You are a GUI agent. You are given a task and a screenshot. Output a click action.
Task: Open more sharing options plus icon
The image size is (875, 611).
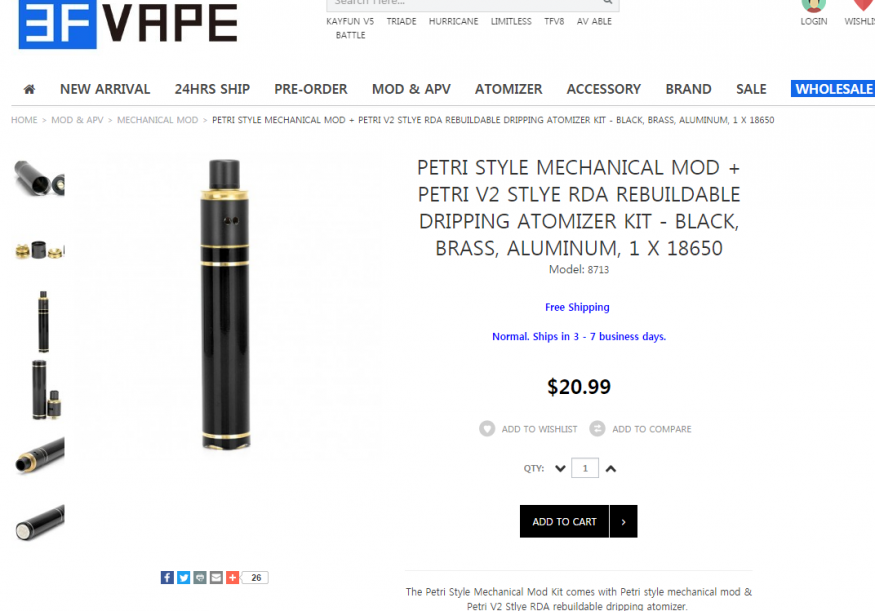tap(233, 578)
